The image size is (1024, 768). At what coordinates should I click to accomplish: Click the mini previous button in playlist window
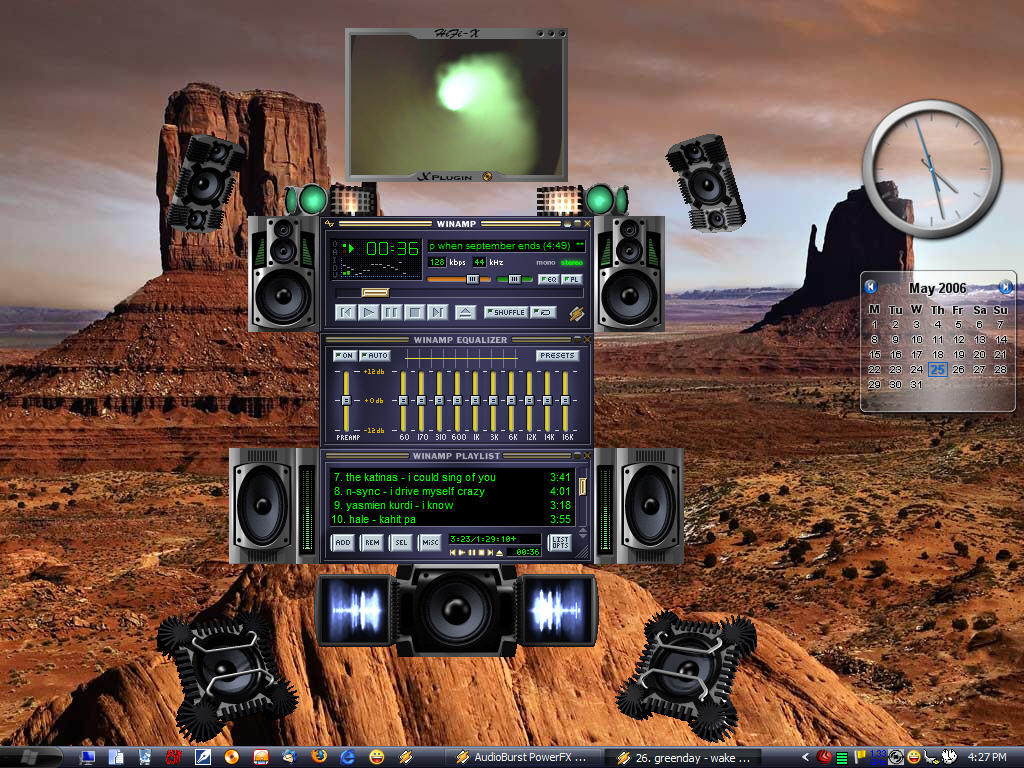pyautogui.click(x=453, y=552)
